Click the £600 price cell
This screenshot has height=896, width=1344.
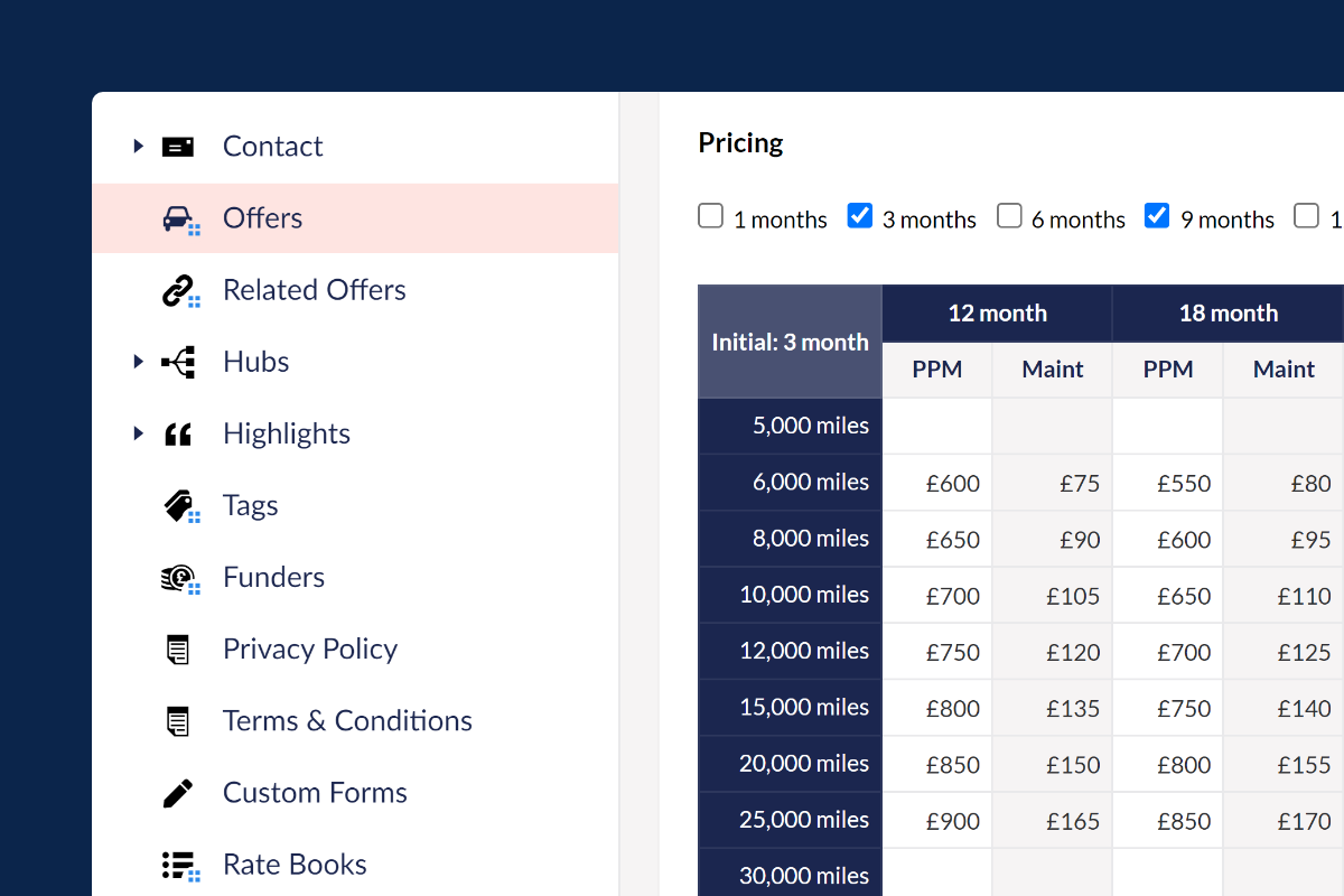(x=938, y=483)
